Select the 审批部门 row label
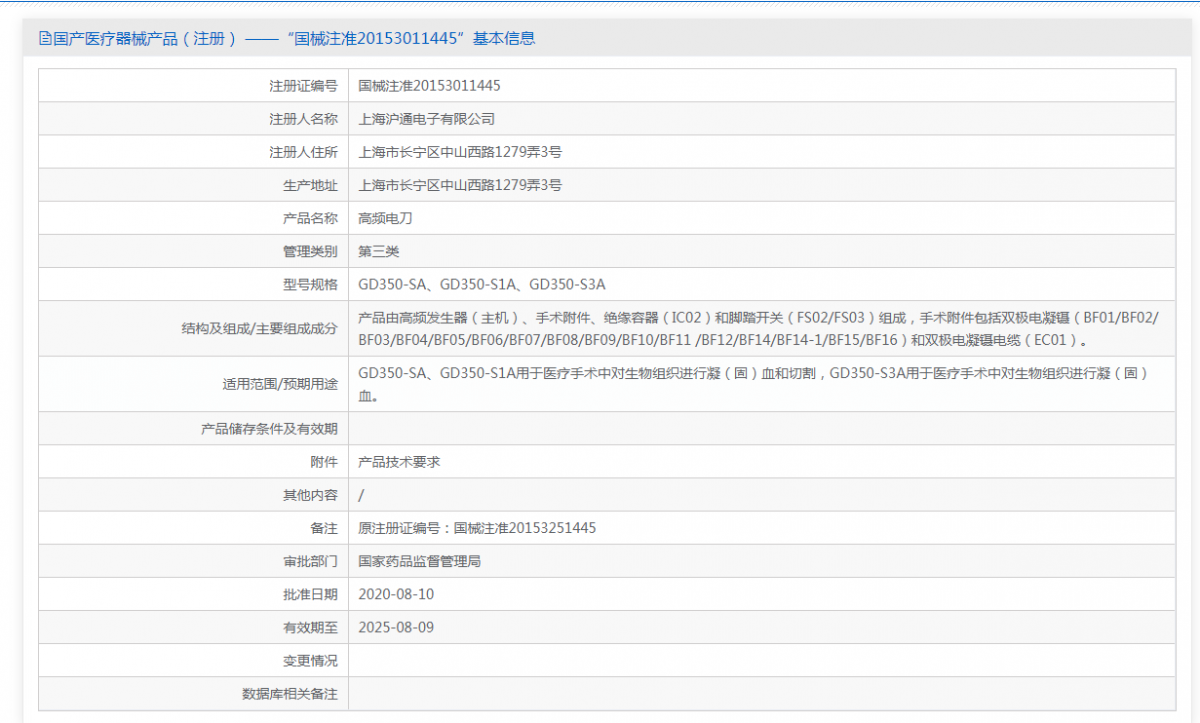Image resolution: width=1200 pixels, height=723 pixels. (310, 561)
